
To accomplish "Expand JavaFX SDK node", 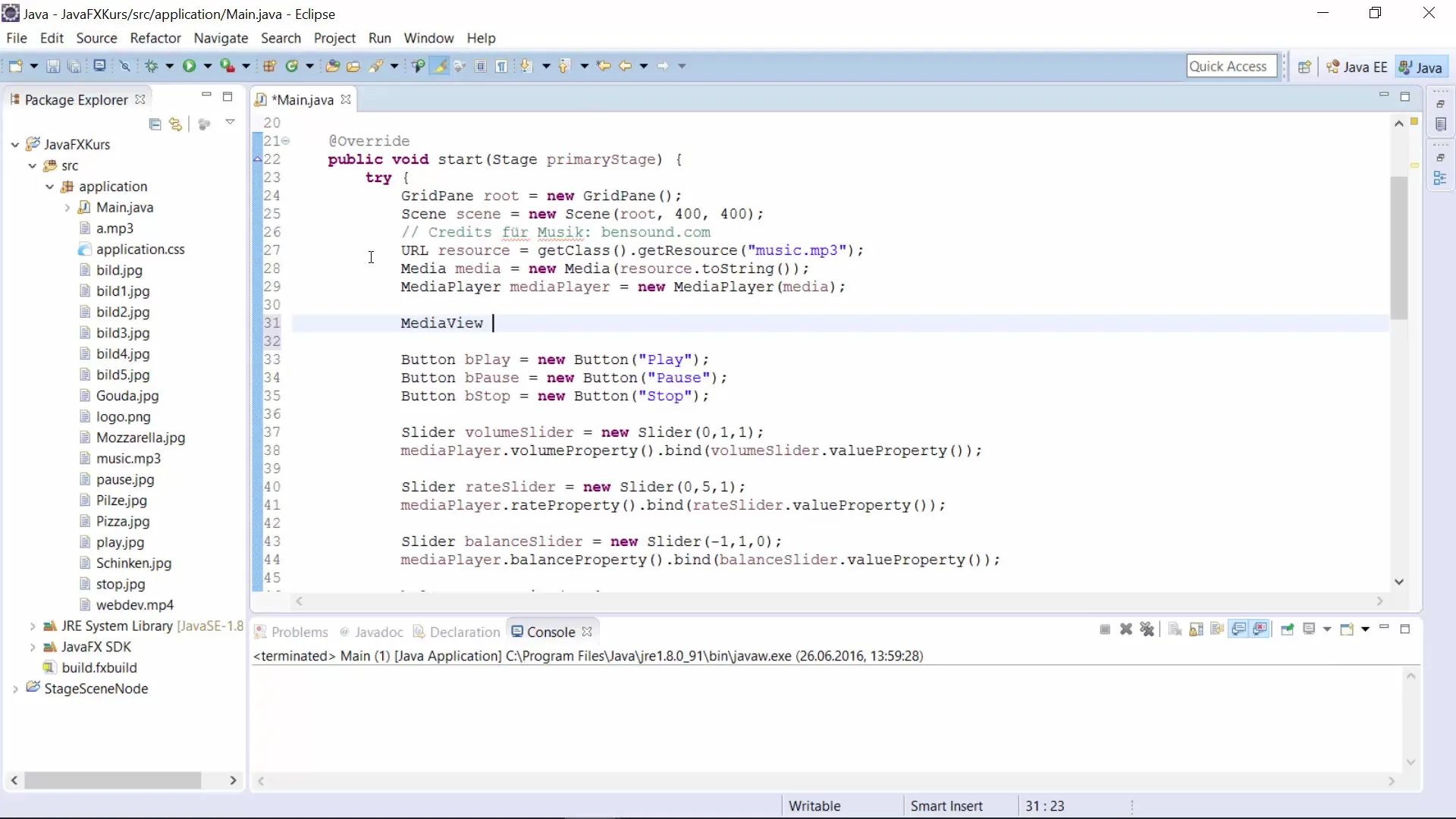I will pos(32,647).
